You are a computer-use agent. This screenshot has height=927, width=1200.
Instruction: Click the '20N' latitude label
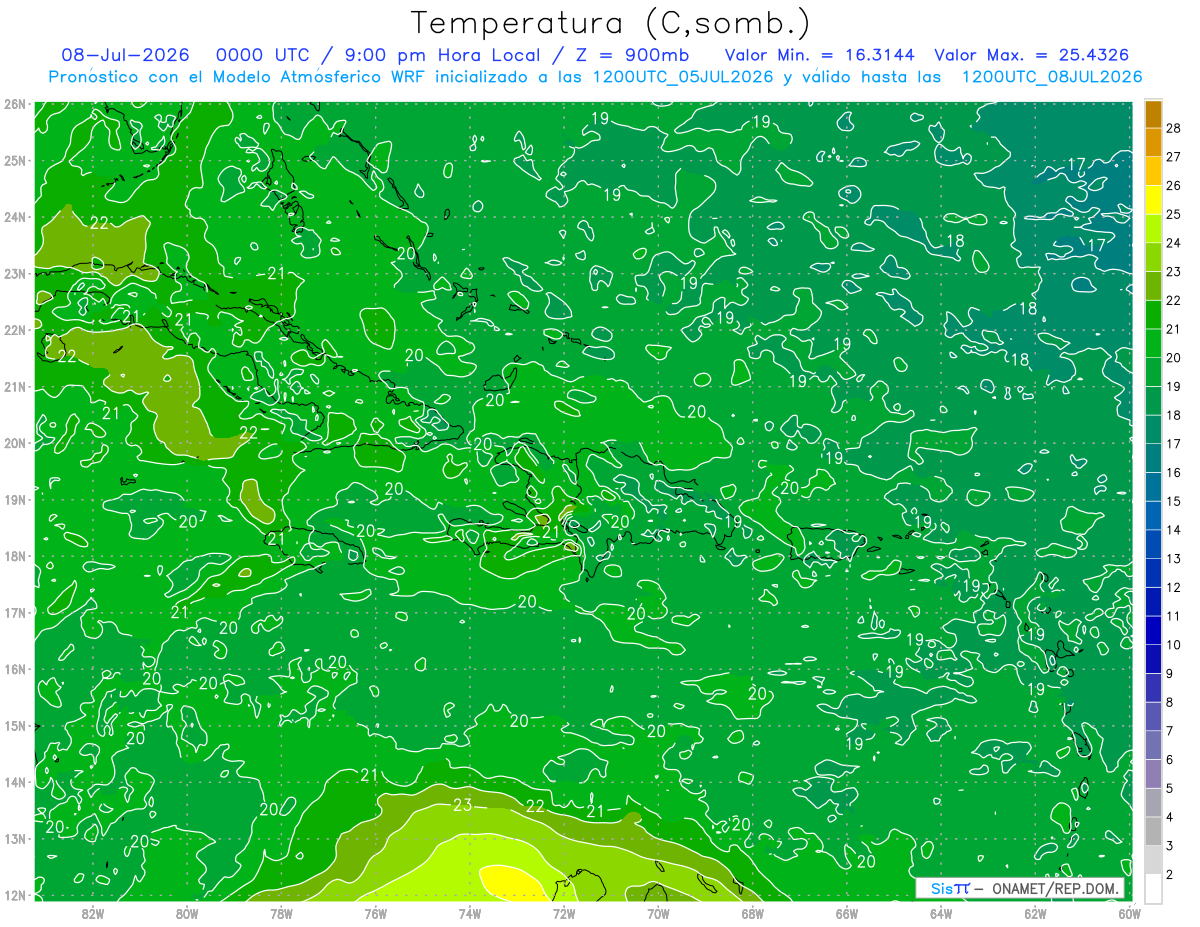(x=14, y=443)
